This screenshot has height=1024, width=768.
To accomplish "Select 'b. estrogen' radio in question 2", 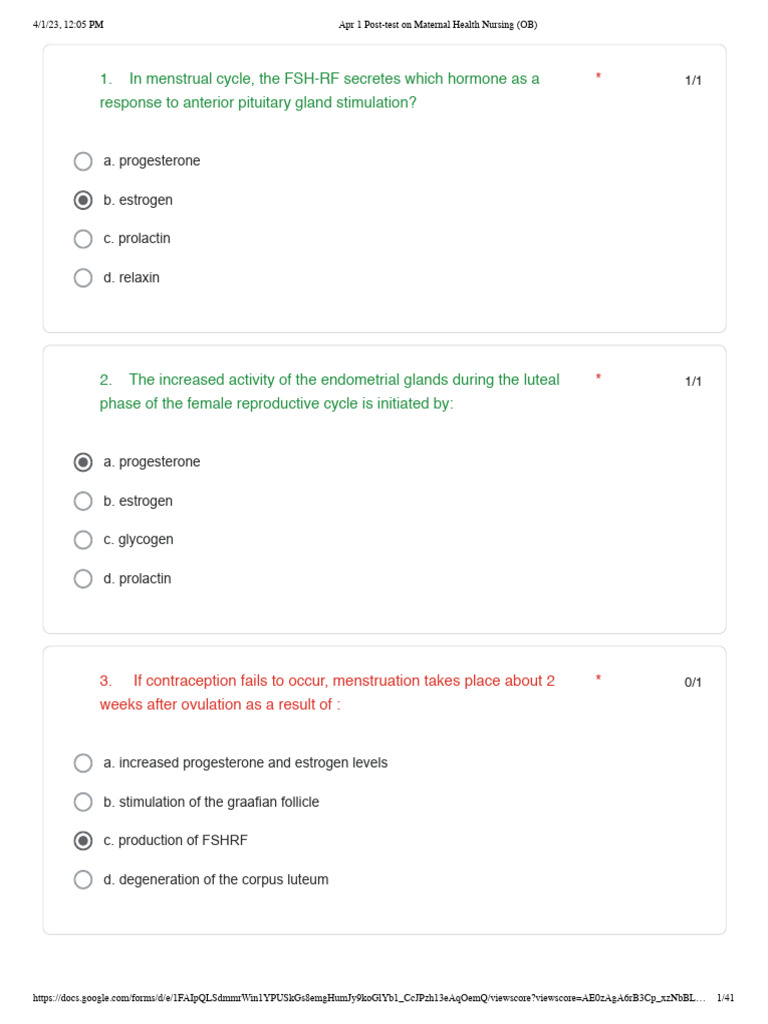I will (x=83, y=501).
